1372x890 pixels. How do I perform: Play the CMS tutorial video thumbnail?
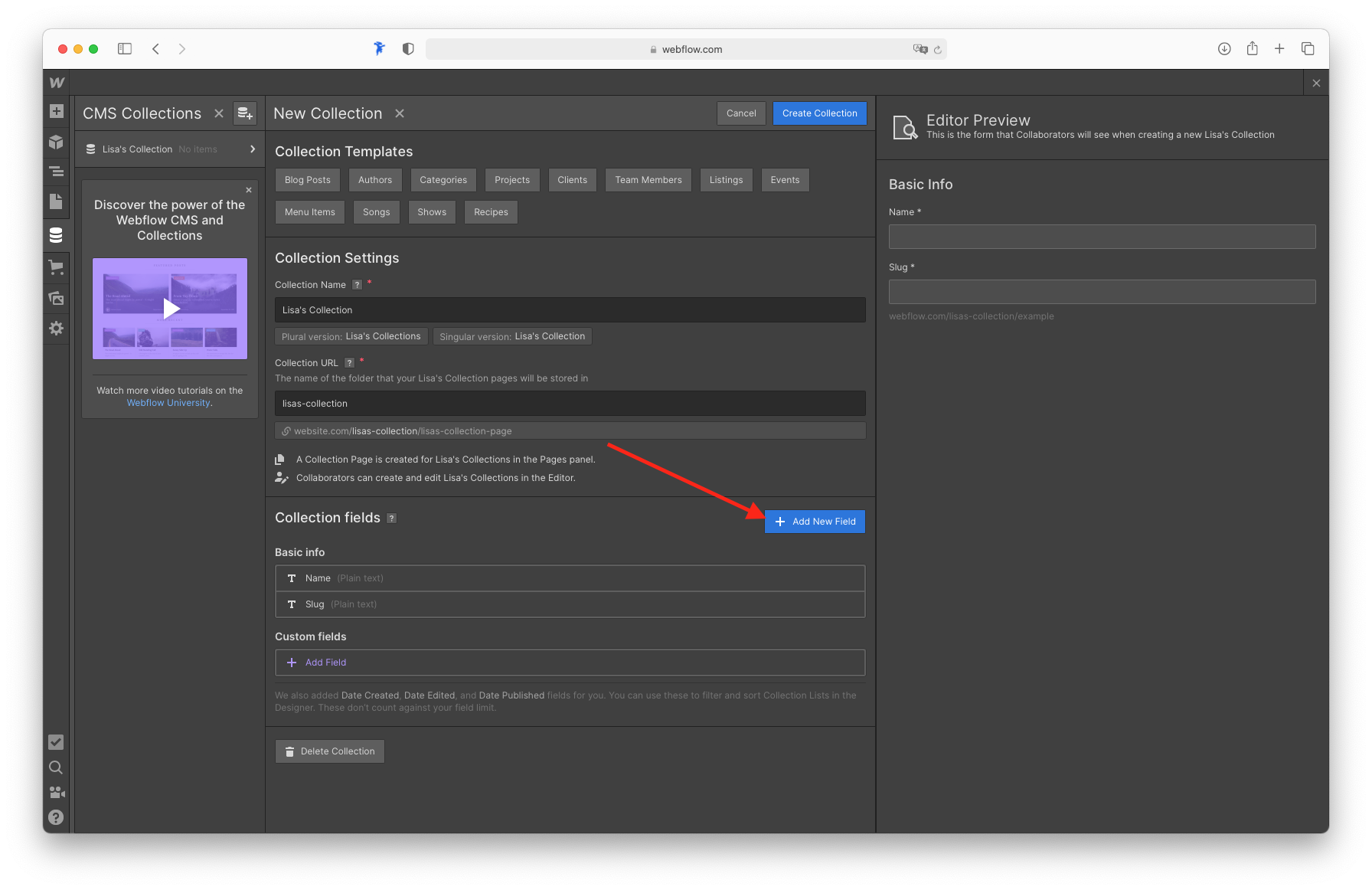169,309
